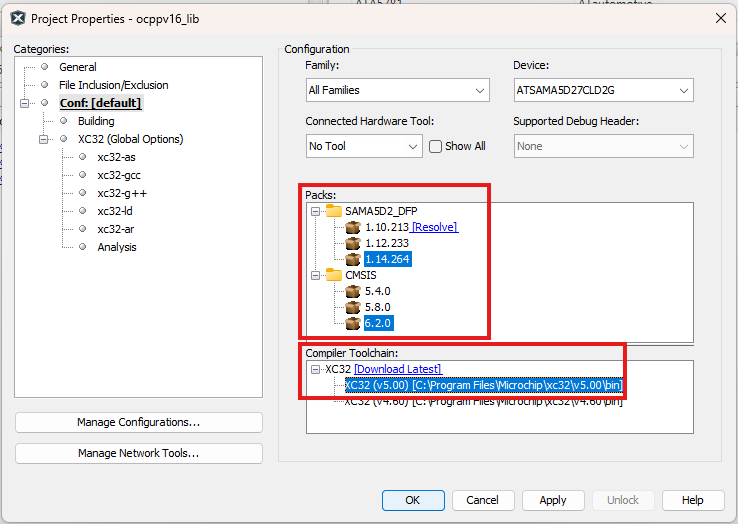
Task: Open the xc32-ar options
Action: [115, 229]
